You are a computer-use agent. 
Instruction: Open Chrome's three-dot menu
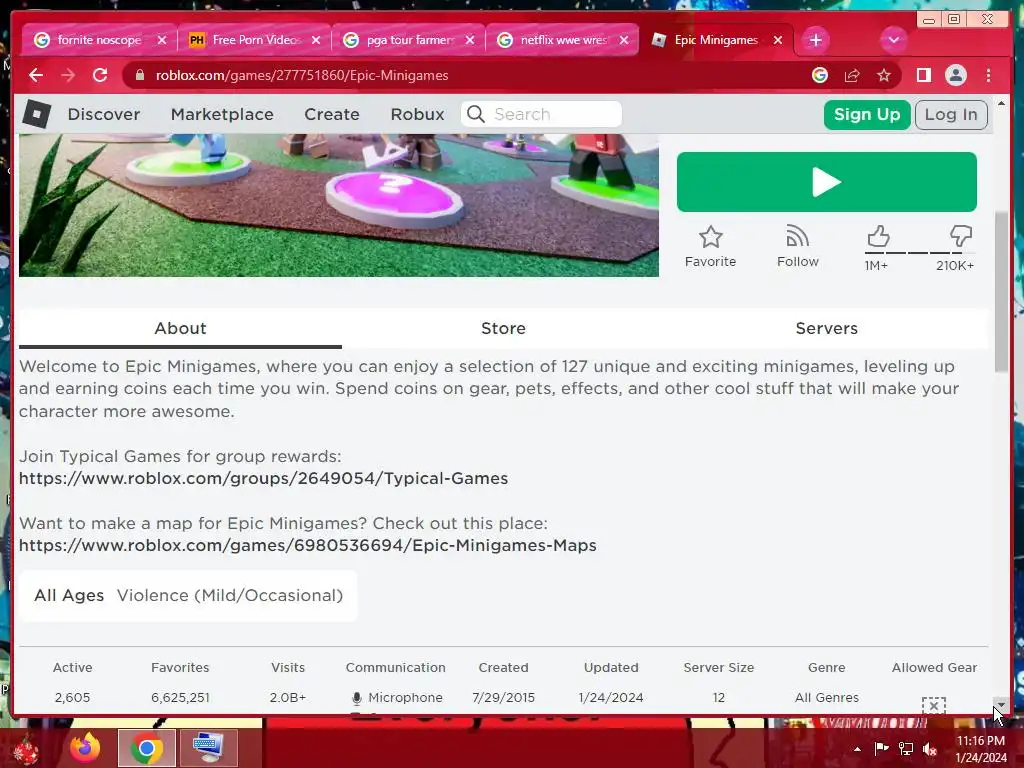(988, 76)
